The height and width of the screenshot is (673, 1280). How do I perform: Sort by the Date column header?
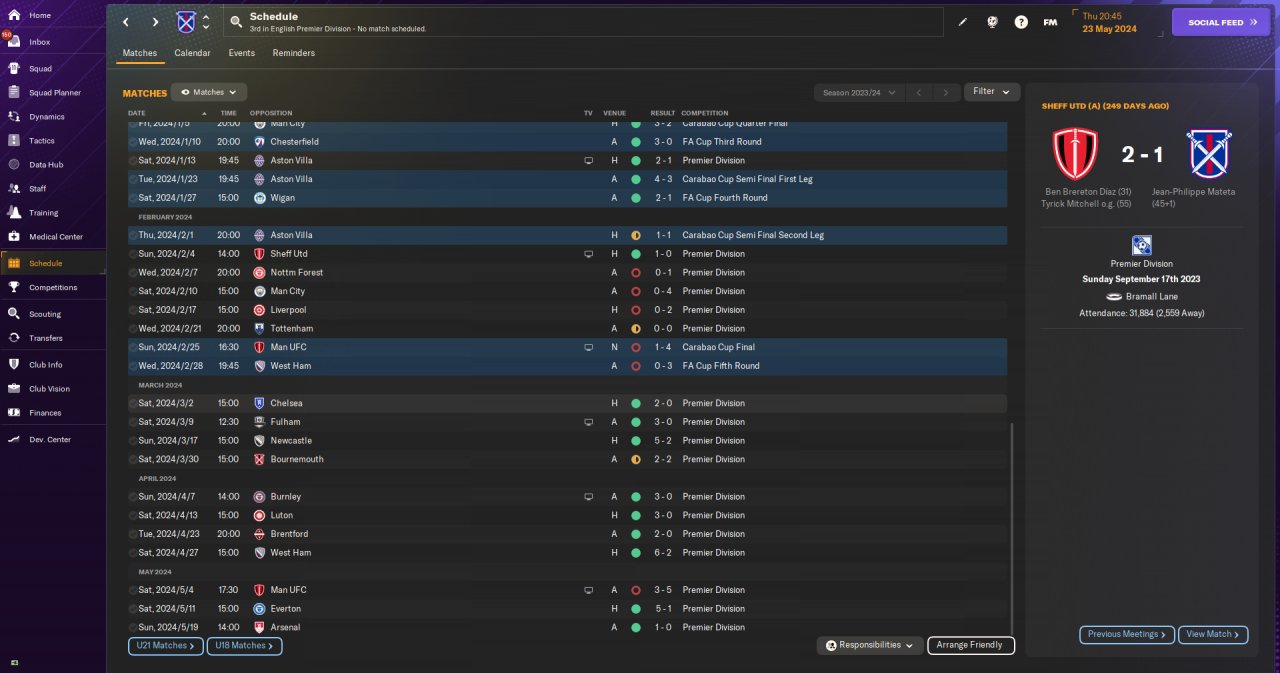tap(137, 113)
